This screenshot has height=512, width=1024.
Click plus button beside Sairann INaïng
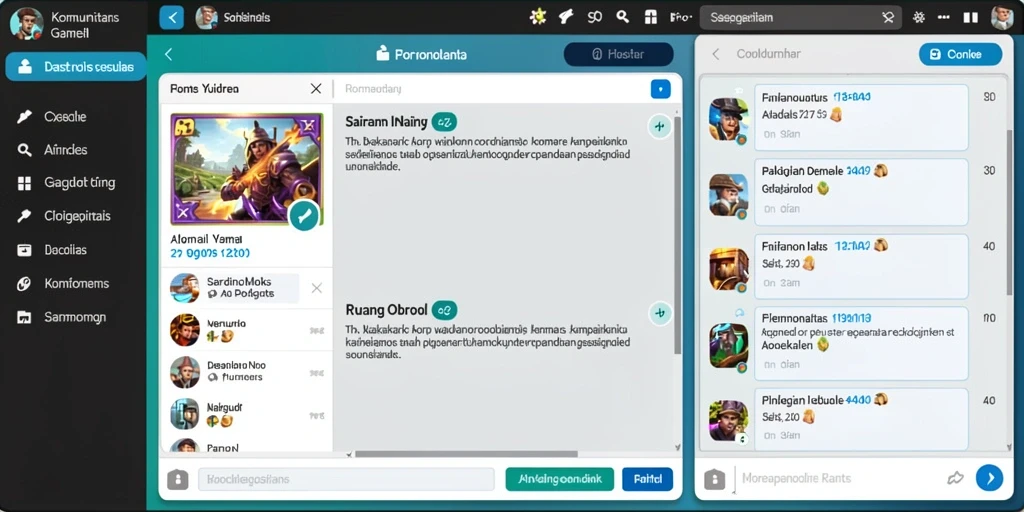660,126
